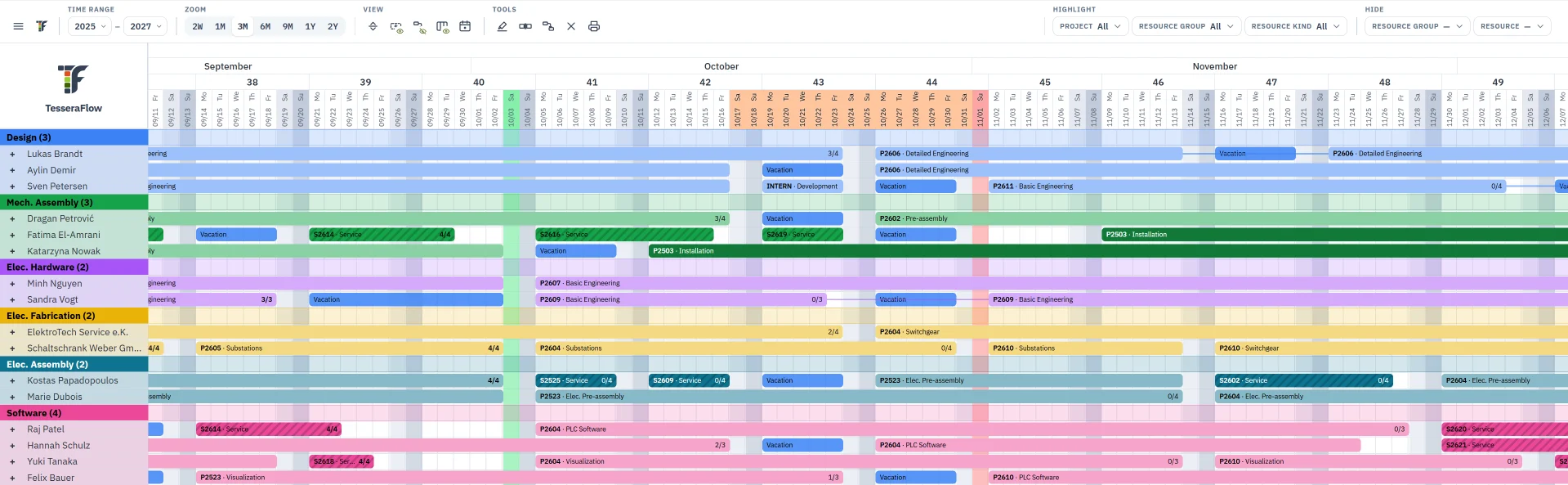Expand the Aylin Demir row
Image resolution: width=1568 pixels, height=485 pixels.
[12, 170]
